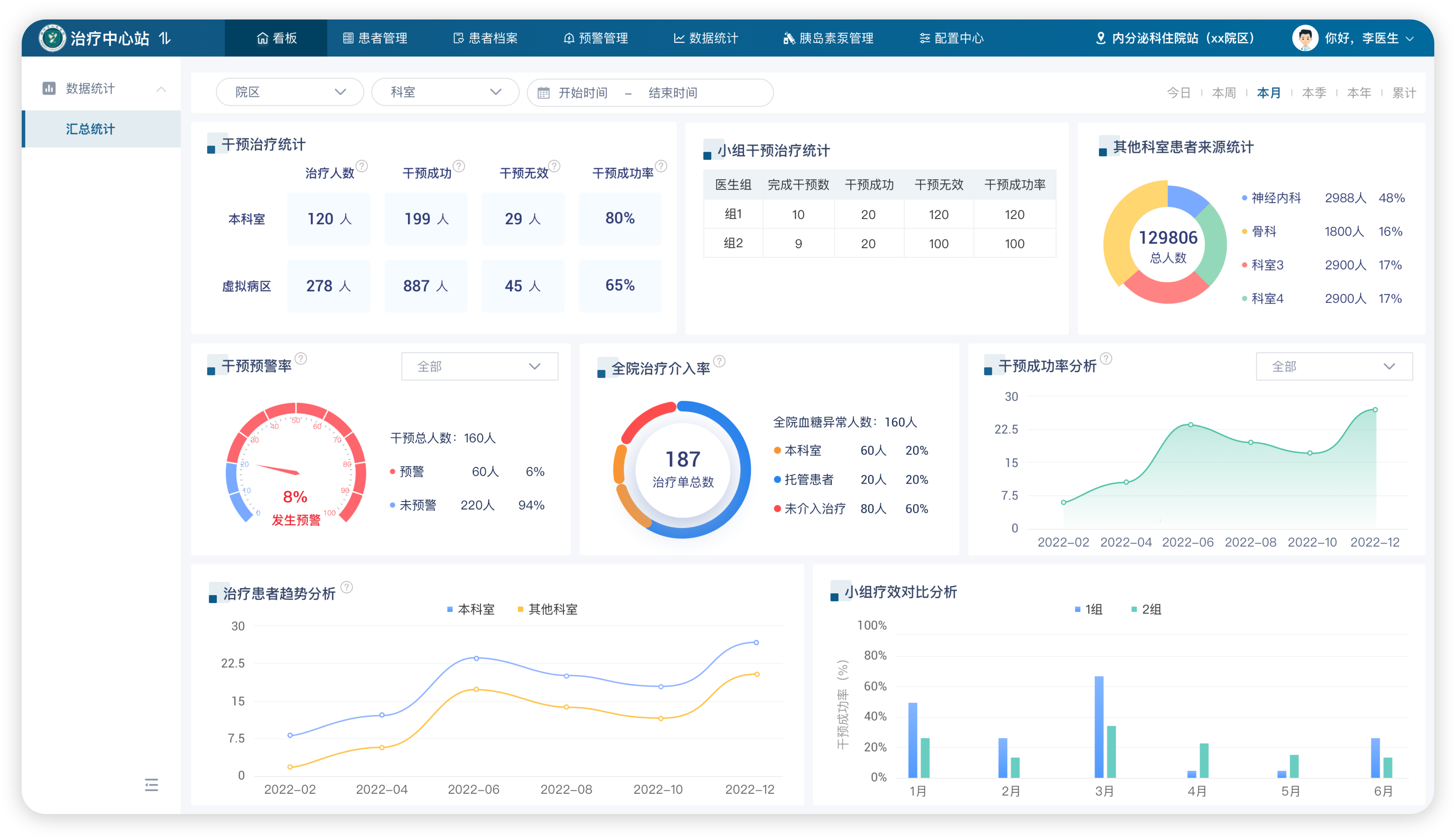The height and width of the screenshot is (838, 1456).
Task: Click yellow segment of 129806 donut chart
Action: click(1122, 230)
